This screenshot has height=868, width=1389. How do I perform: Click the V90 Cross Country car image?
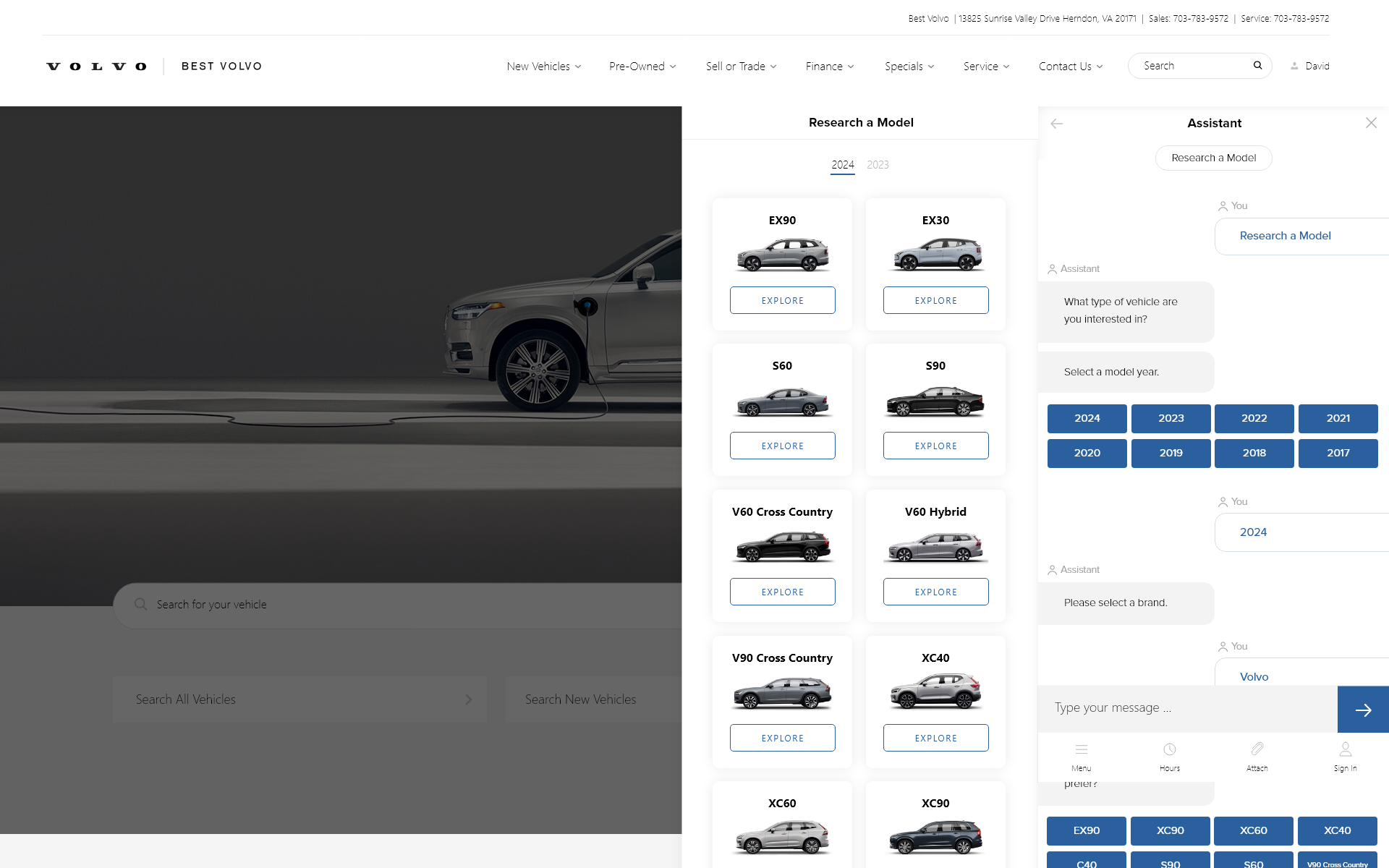[x=783, y=693]
